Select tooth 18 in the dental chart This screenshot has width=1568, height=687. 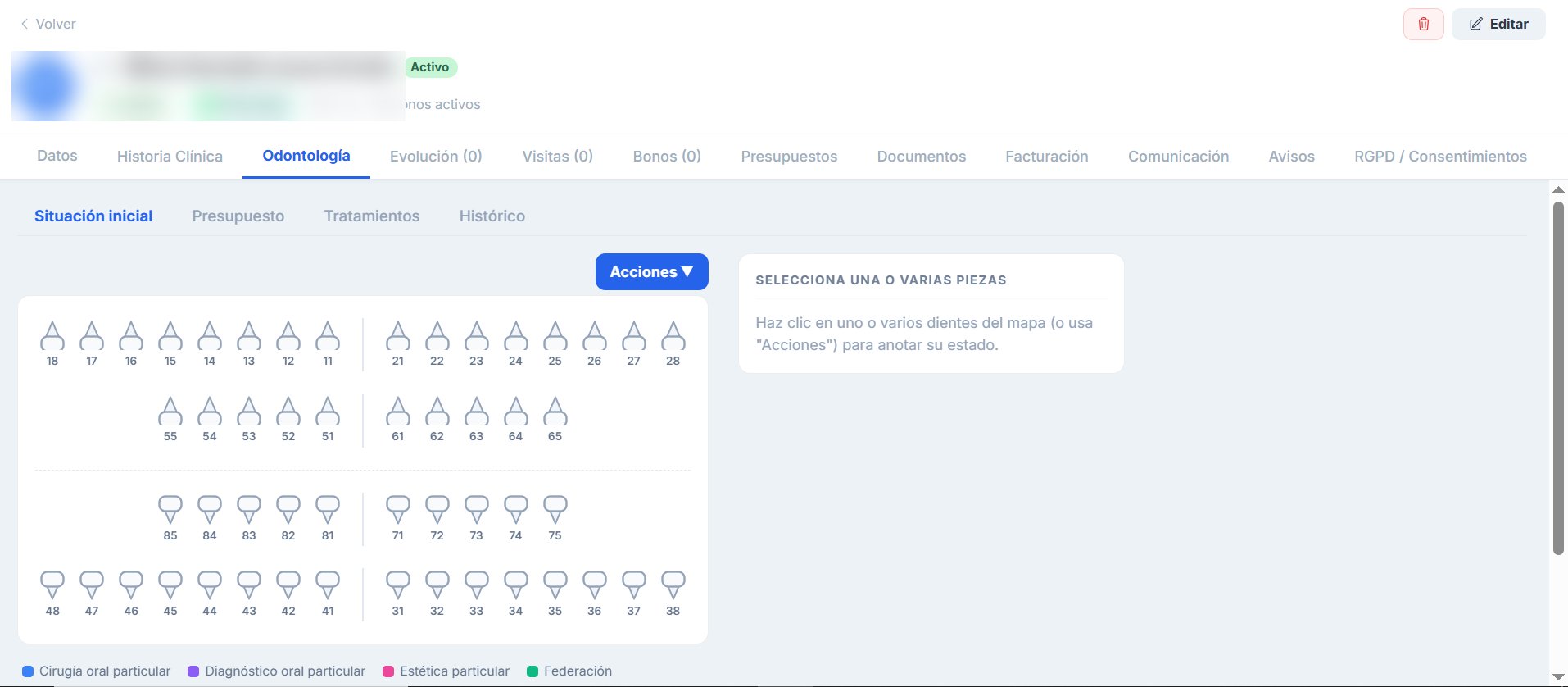click(52, 336)
